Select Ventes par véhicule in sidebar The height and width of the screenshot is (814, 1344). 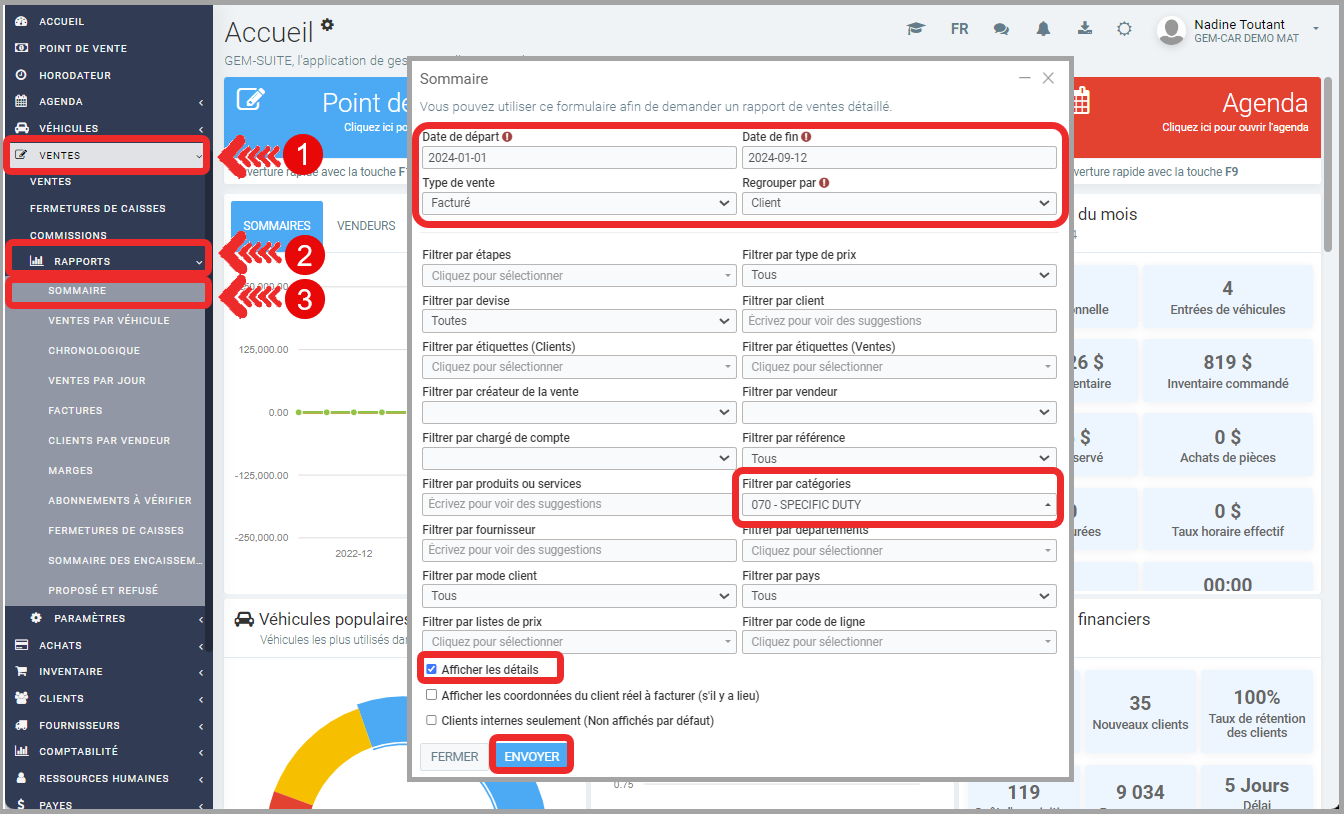109,321
